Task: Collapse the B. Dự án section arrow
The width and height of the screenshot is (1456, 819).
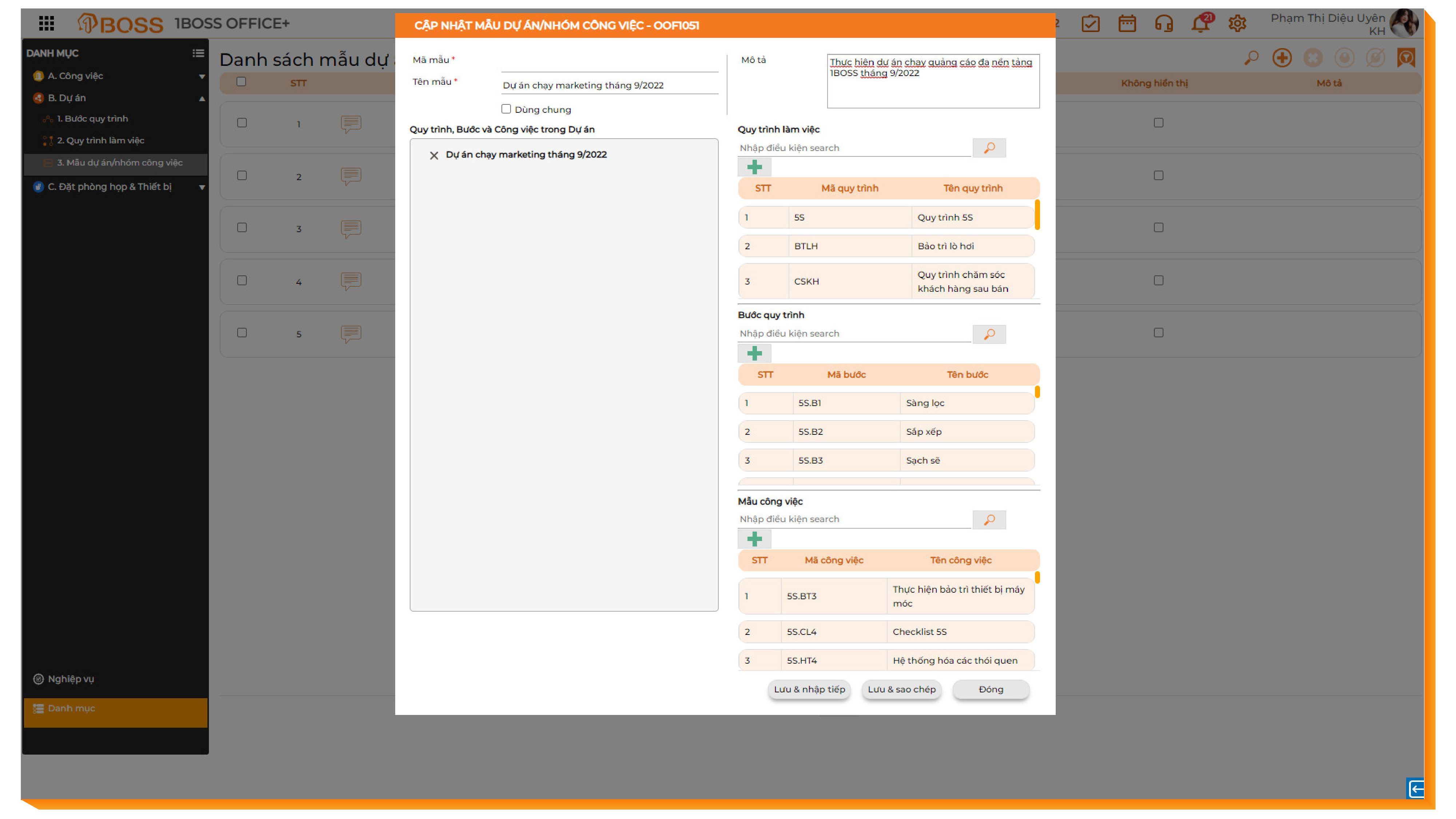Action: click(x=202, y=98)
